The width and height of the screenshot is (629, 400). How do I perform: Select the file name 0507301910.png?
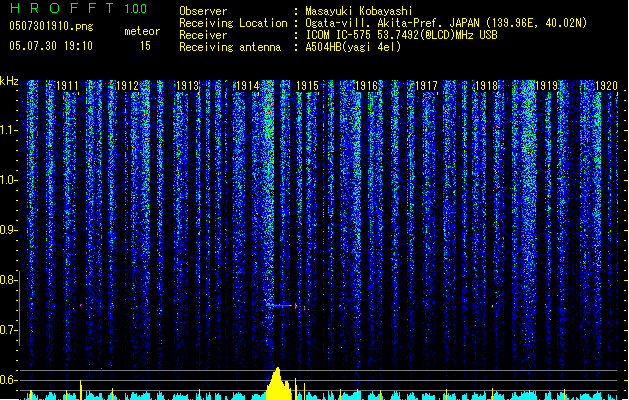[51, 26]
